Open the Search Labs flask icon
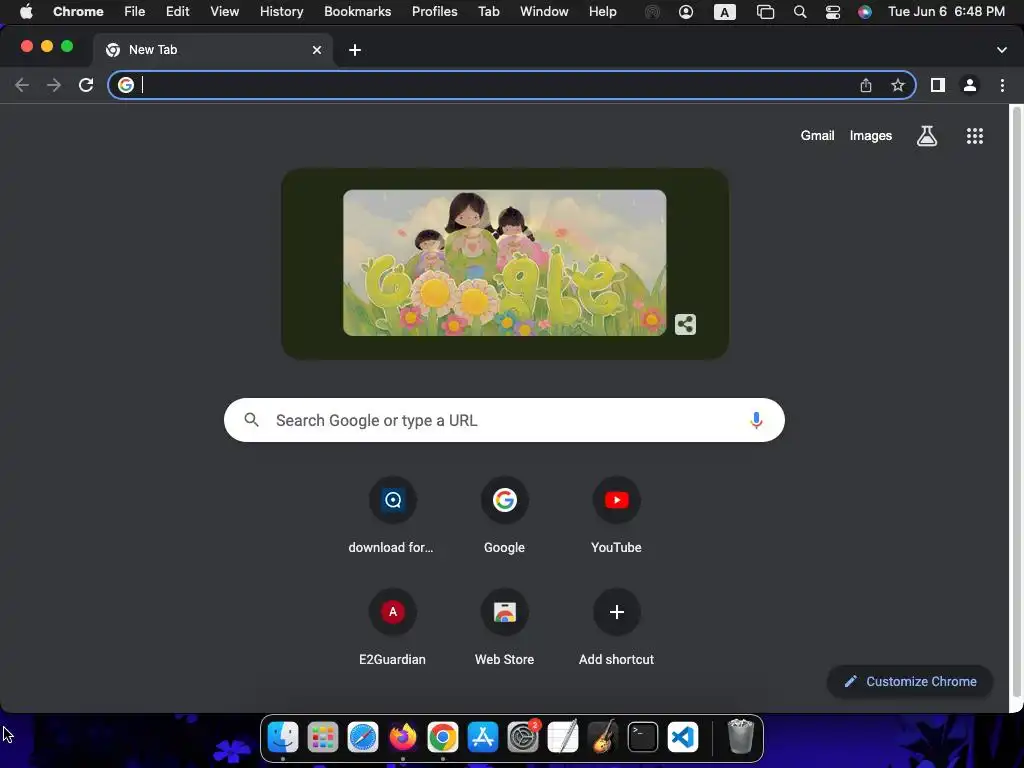 927,136
